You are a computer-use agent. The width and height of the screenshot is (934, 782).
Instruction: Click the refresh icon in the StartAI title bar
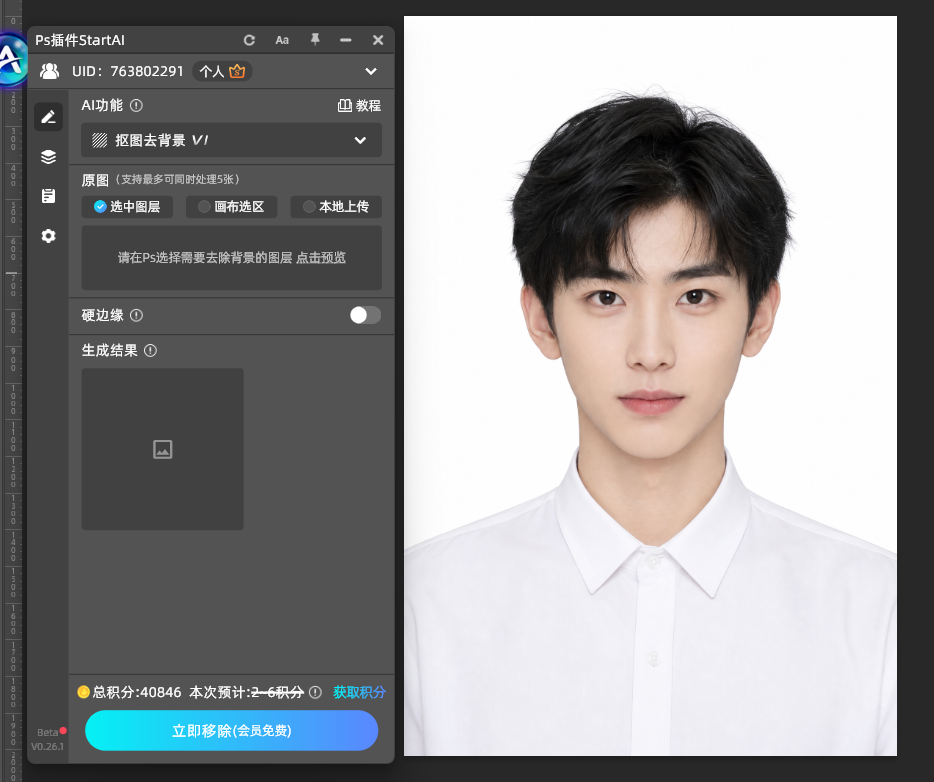pos(249,40)
